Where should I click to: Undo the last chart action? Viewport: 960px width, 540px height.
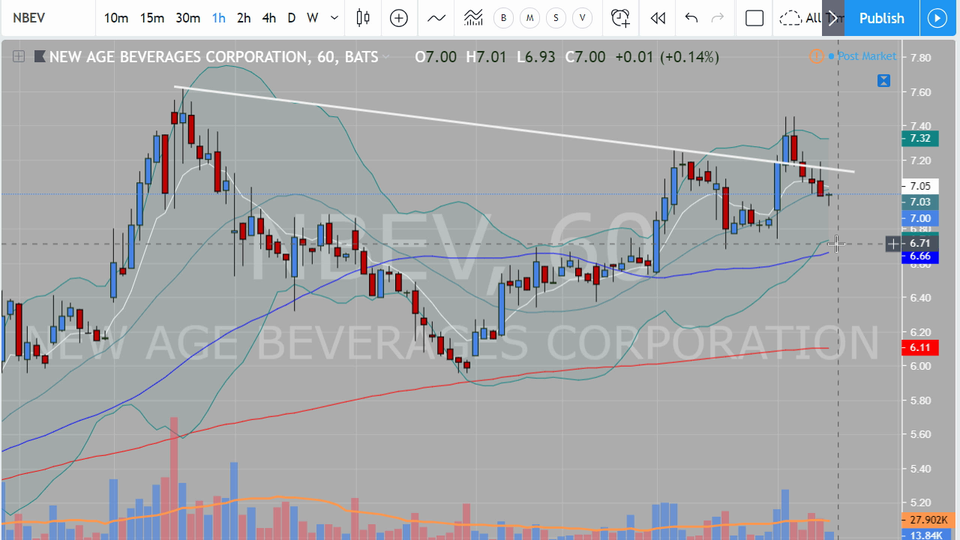coord(691,18)
